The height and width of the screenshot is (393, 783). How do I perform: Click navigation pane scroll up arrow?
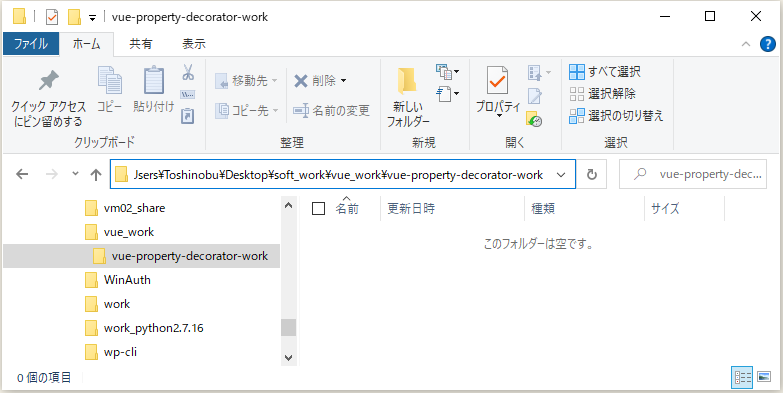[x=288, y=205]
